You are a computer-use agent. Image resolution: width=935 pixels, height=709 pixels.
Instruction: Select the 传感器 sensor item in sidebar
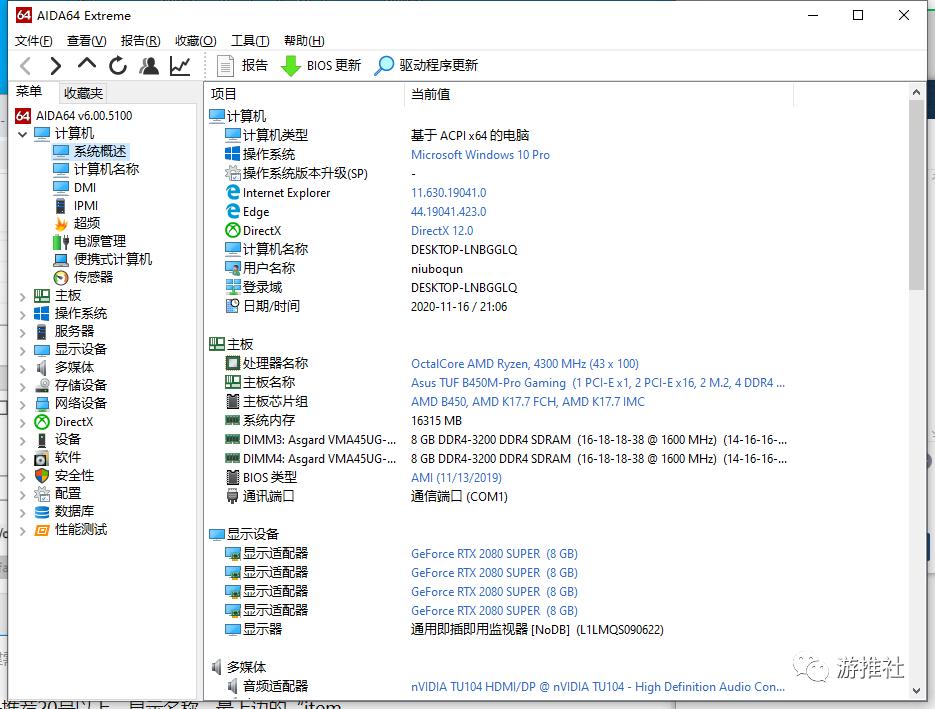pos(92,277)
